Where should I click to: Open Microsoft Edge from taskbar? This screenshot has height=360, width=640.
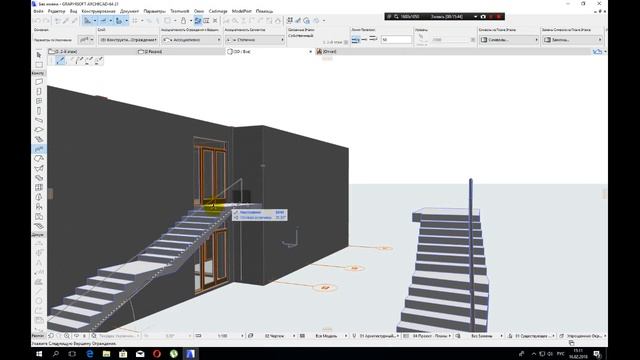[x=89, y=353]
